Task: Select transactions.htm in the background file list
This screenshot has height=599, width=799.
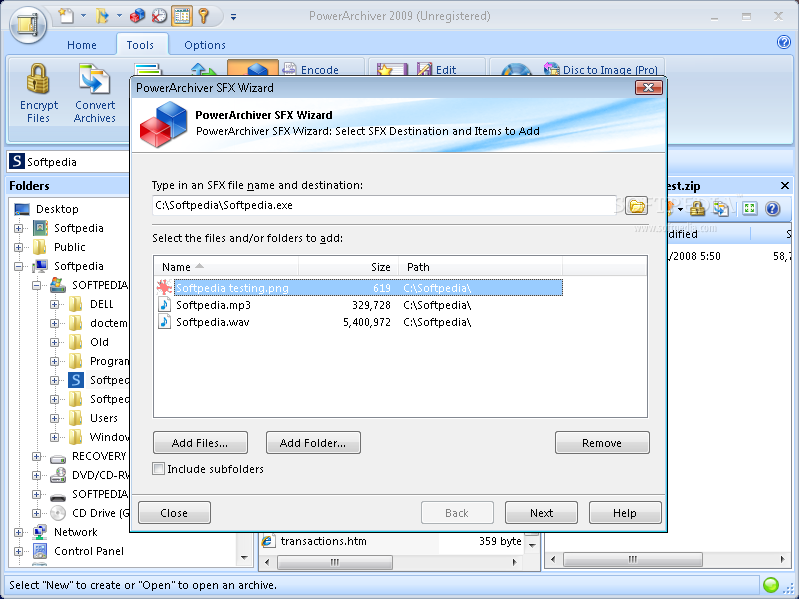Action: 323,541
